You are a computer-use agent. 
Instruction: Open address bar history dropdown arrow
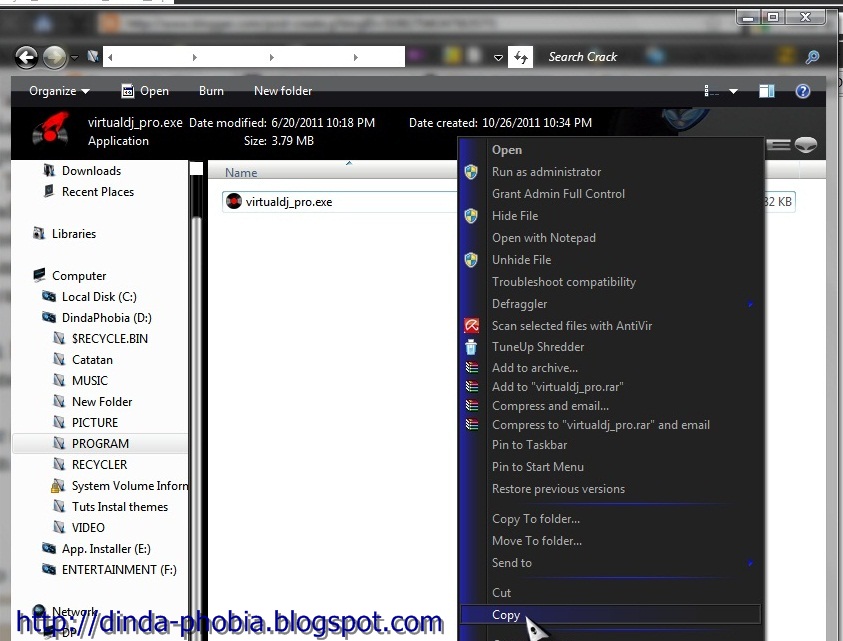(498, 58)
